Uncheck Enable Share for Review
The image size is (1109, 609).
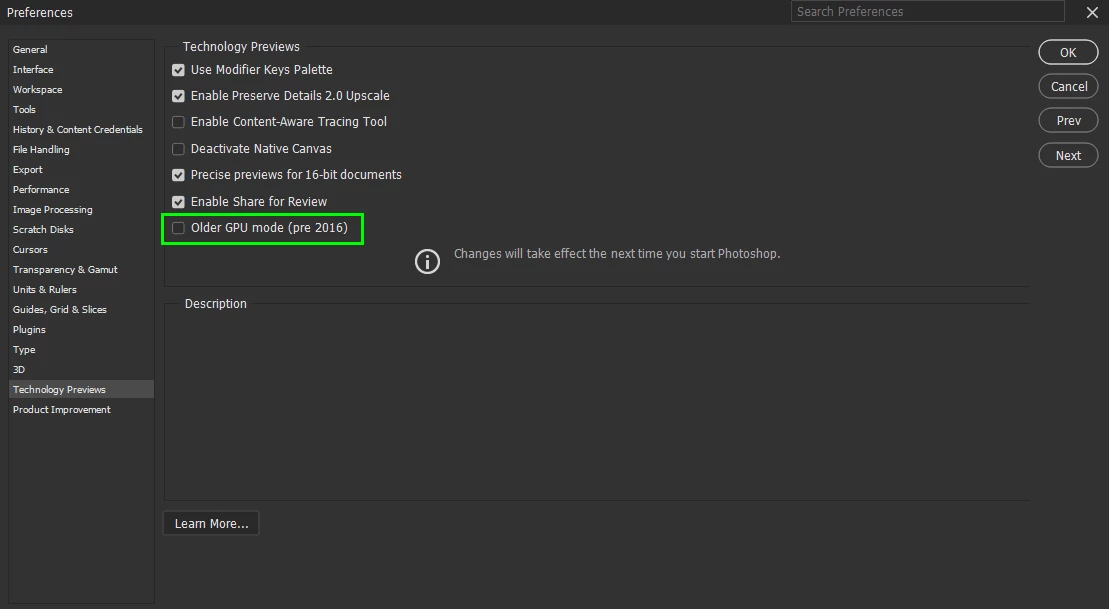tap(178, 202)
